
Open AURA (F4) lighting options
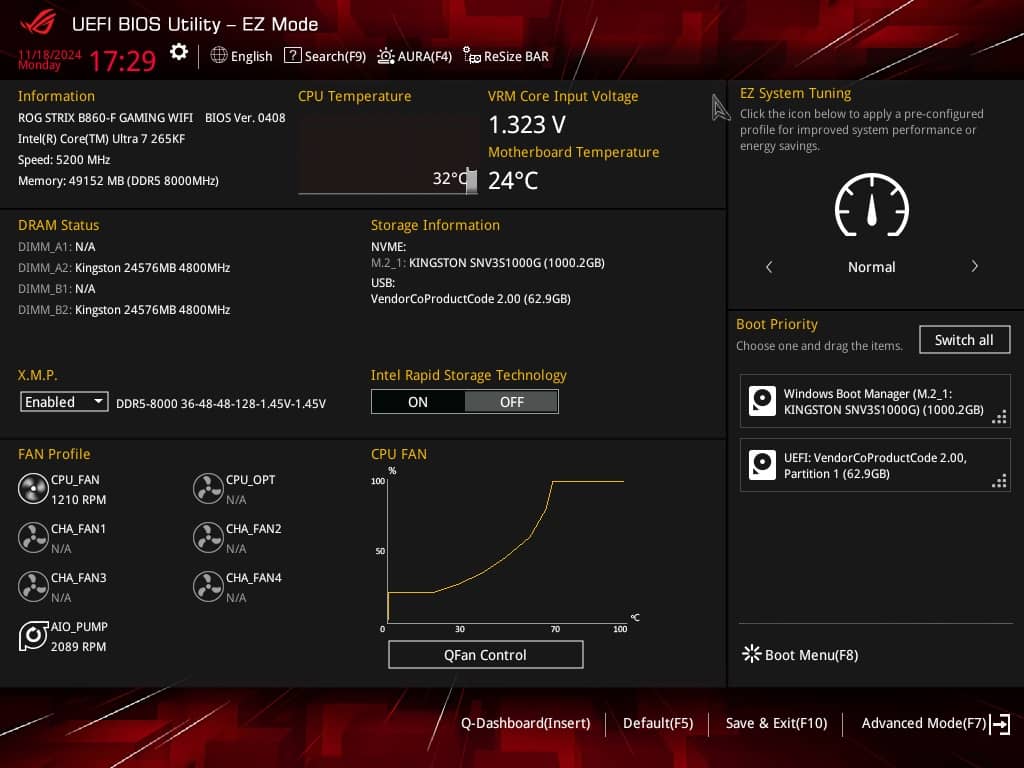415,56
